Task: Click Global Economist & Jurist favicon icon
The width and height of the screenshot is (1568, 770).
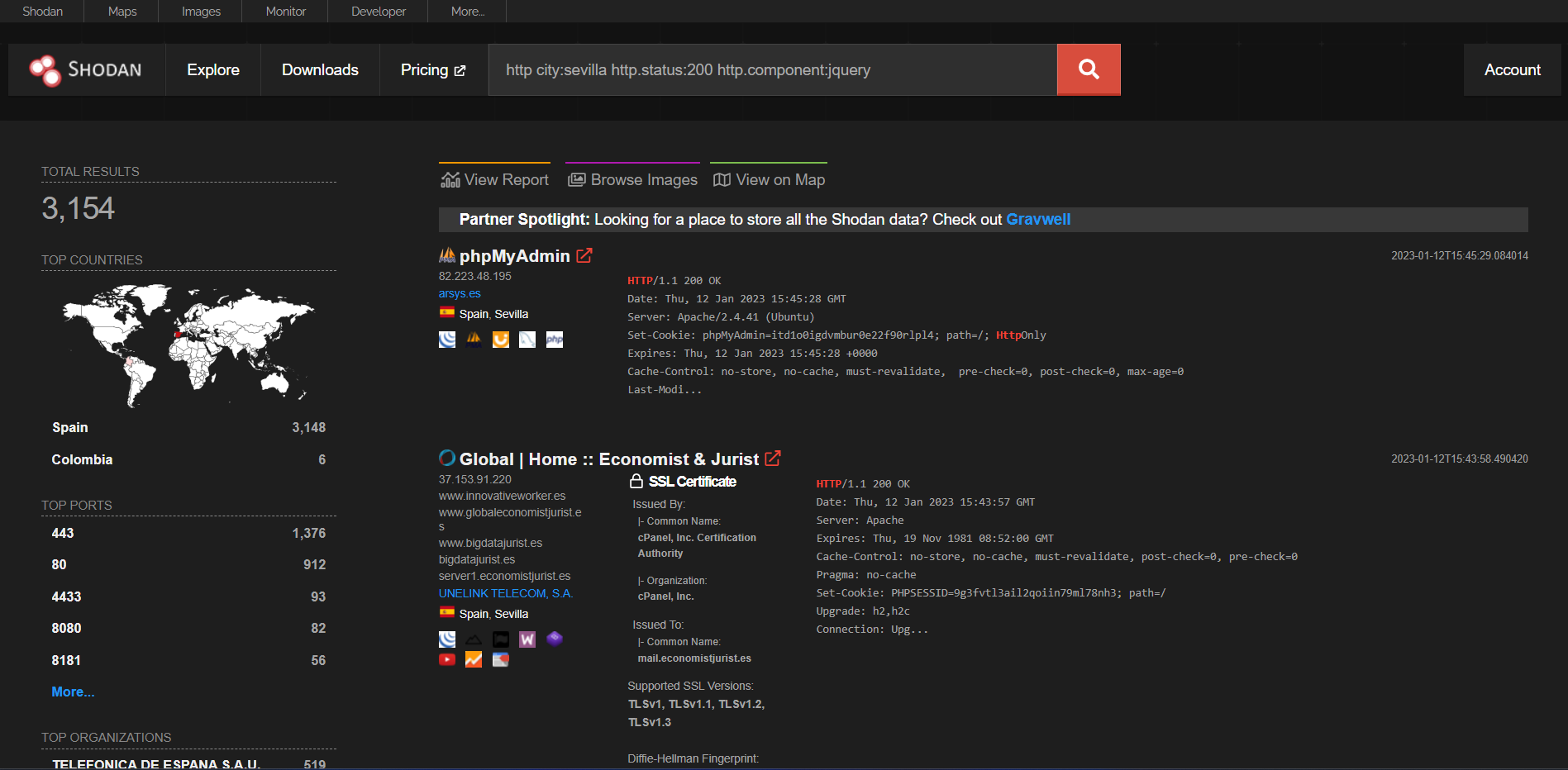Action: (447, 458)
